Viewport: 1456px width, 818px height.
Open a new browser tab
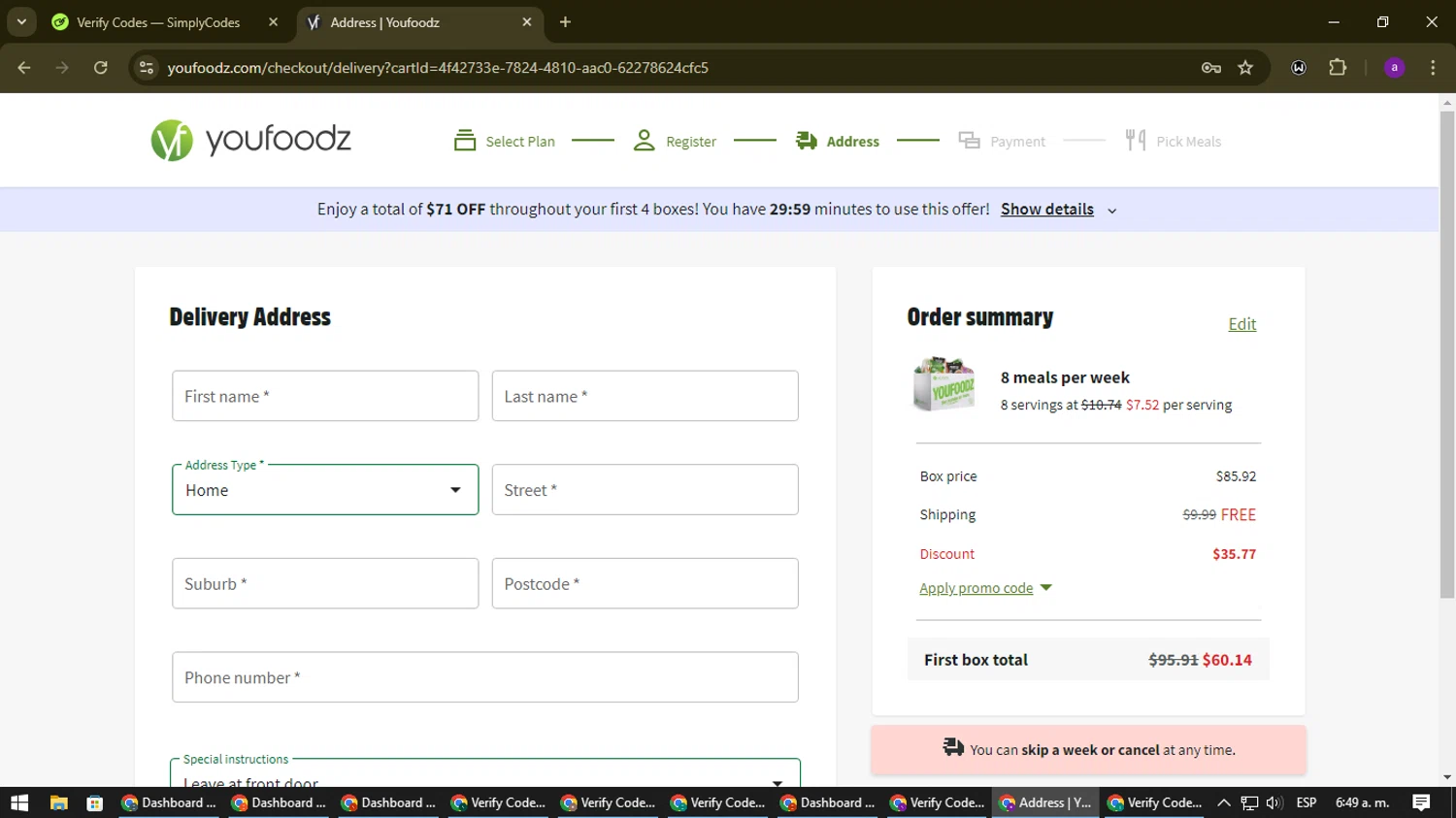pos(565,22)
